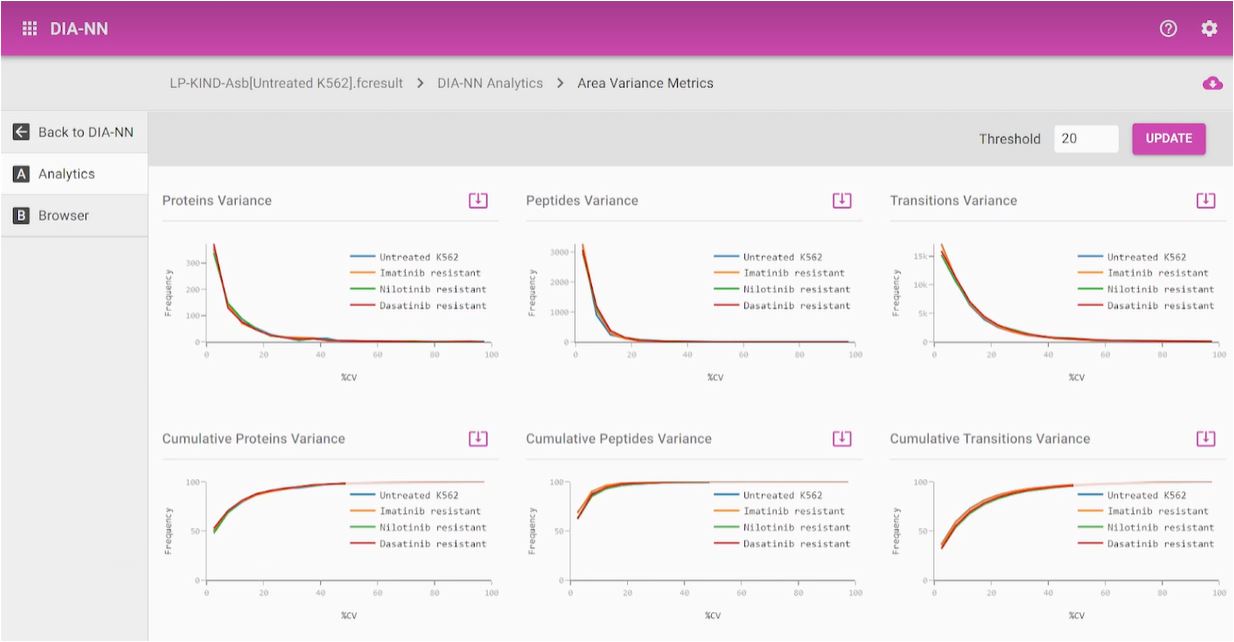Select the Analytics sidebar item

[66, 174]
